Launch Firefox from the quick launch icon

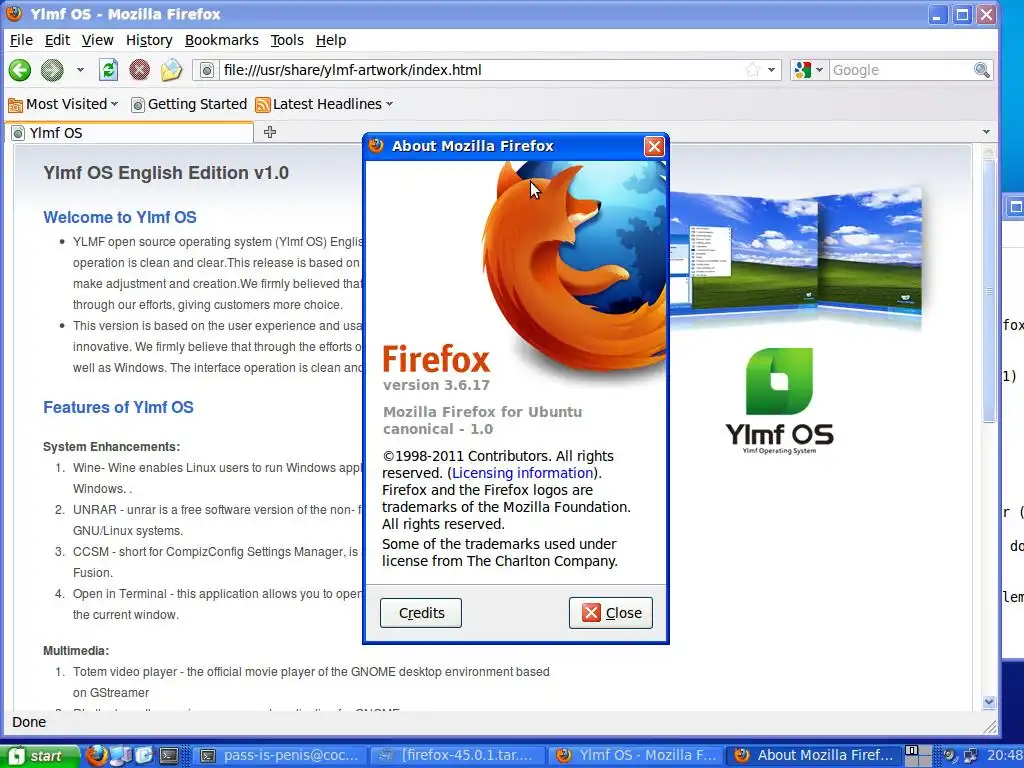coord(97,756)
